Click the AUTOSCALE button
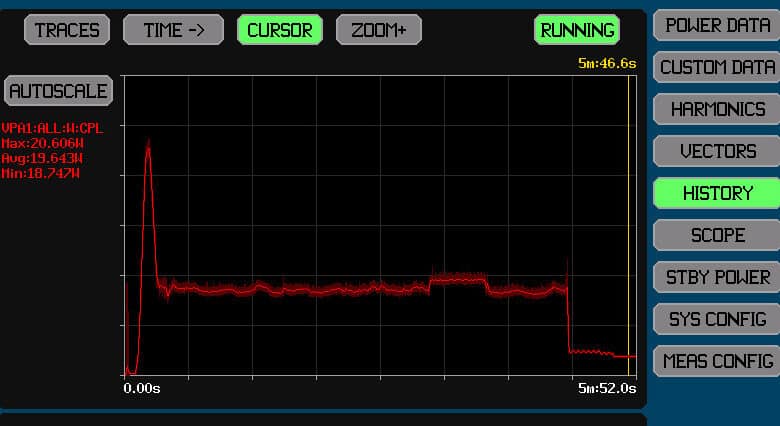Viewport: 780px width, 426px height. coord(58,91)
